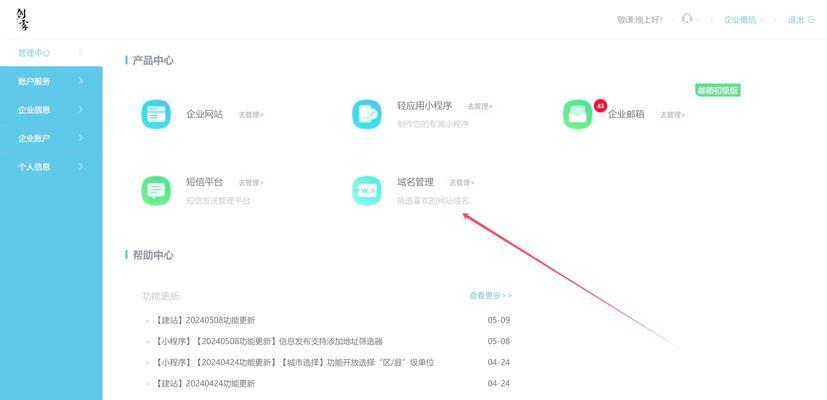Open the 企业网站 product icon
Image resolution: width=827 pixels, height=400 pixels.
tap(156, 114)
